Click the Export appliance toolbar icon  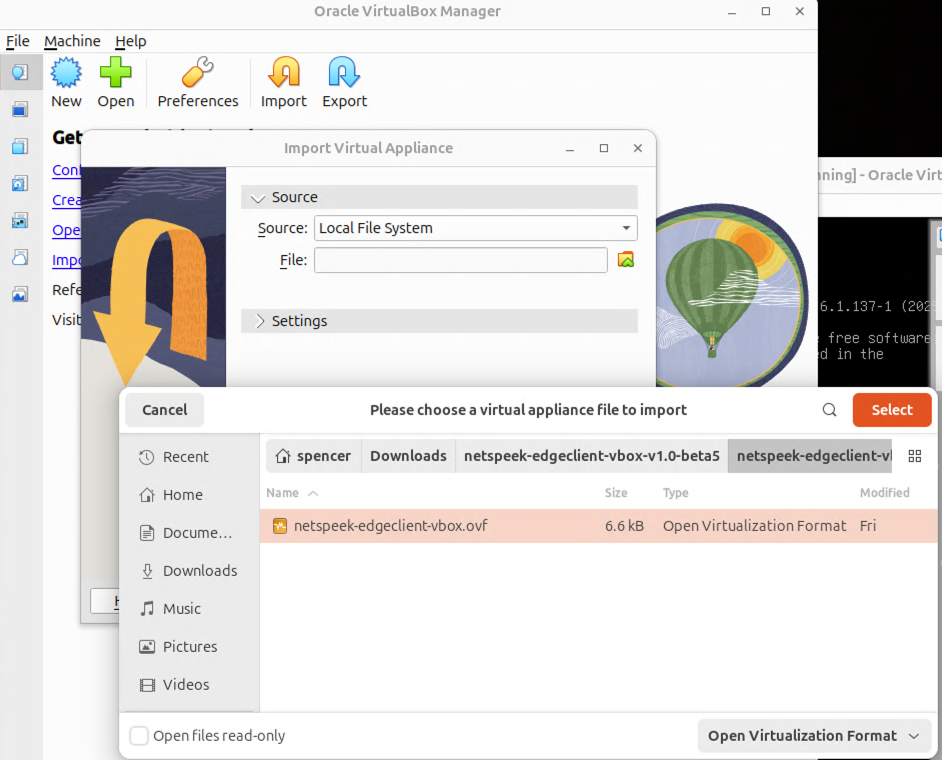[x=344, y=75]
